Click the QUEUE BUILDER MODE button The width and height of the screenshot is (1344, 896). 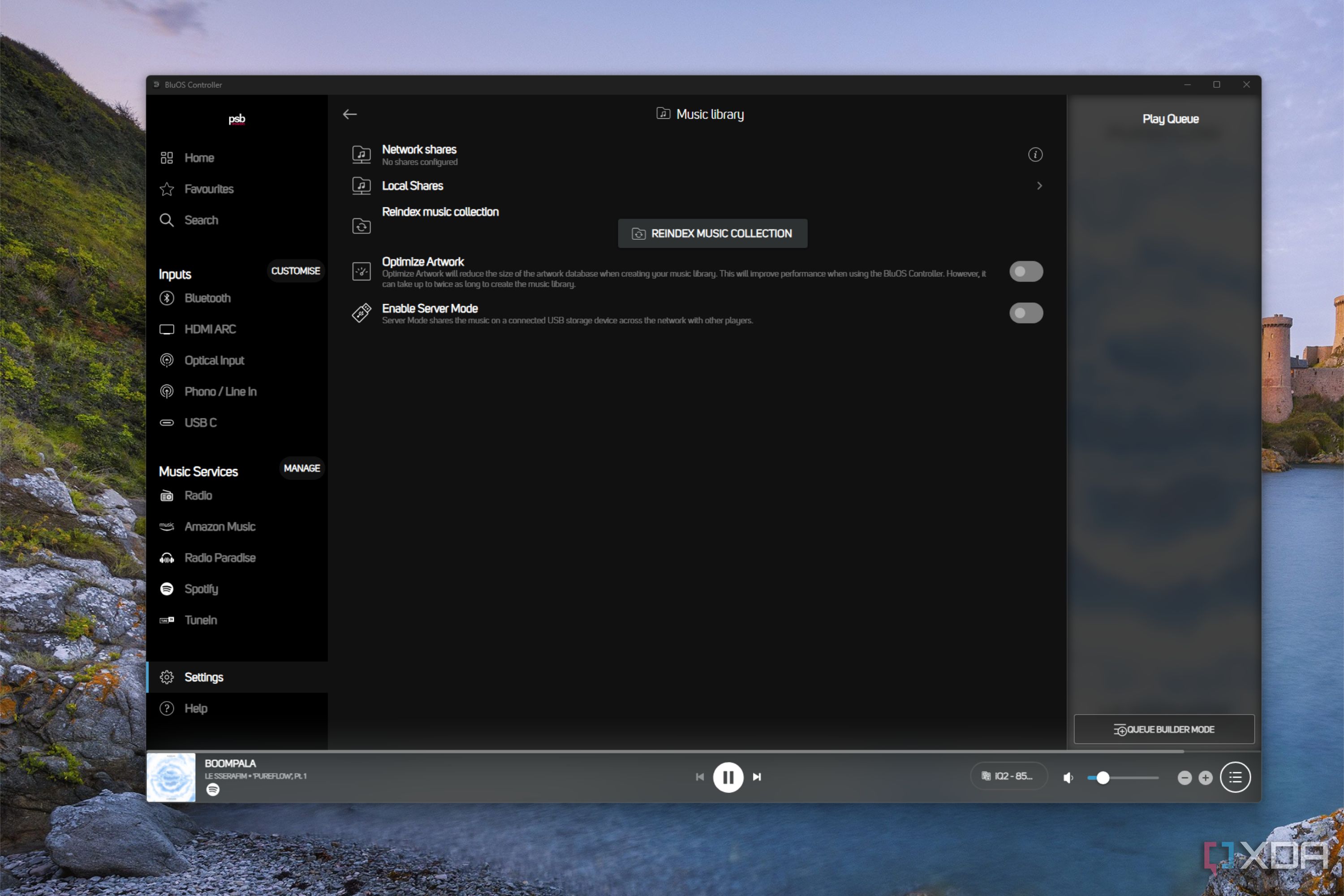[1164, 729]
